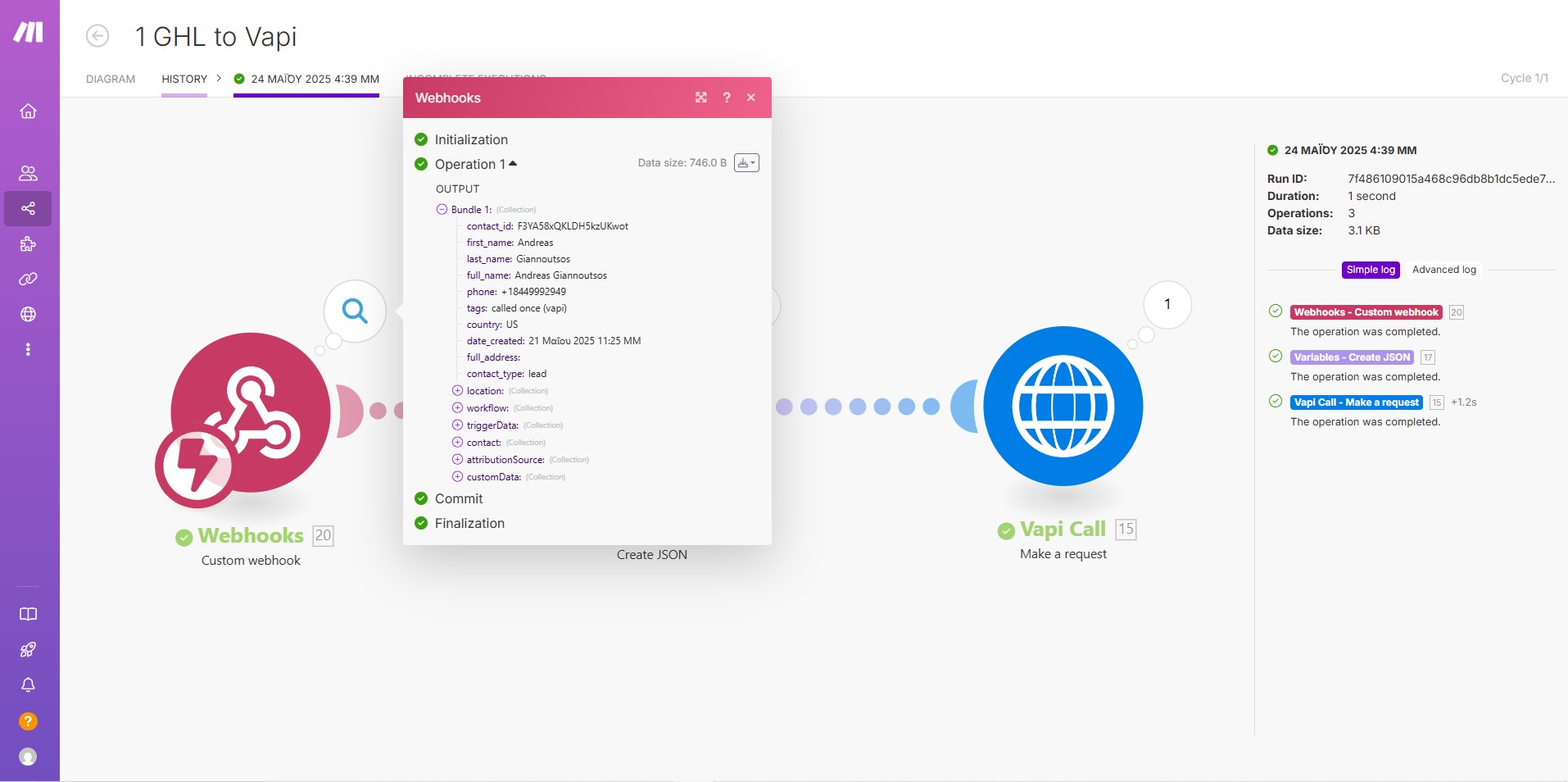
Task: Open the Team people icon in sidebar
Action: pyautogui.click(x=28, y=173)
